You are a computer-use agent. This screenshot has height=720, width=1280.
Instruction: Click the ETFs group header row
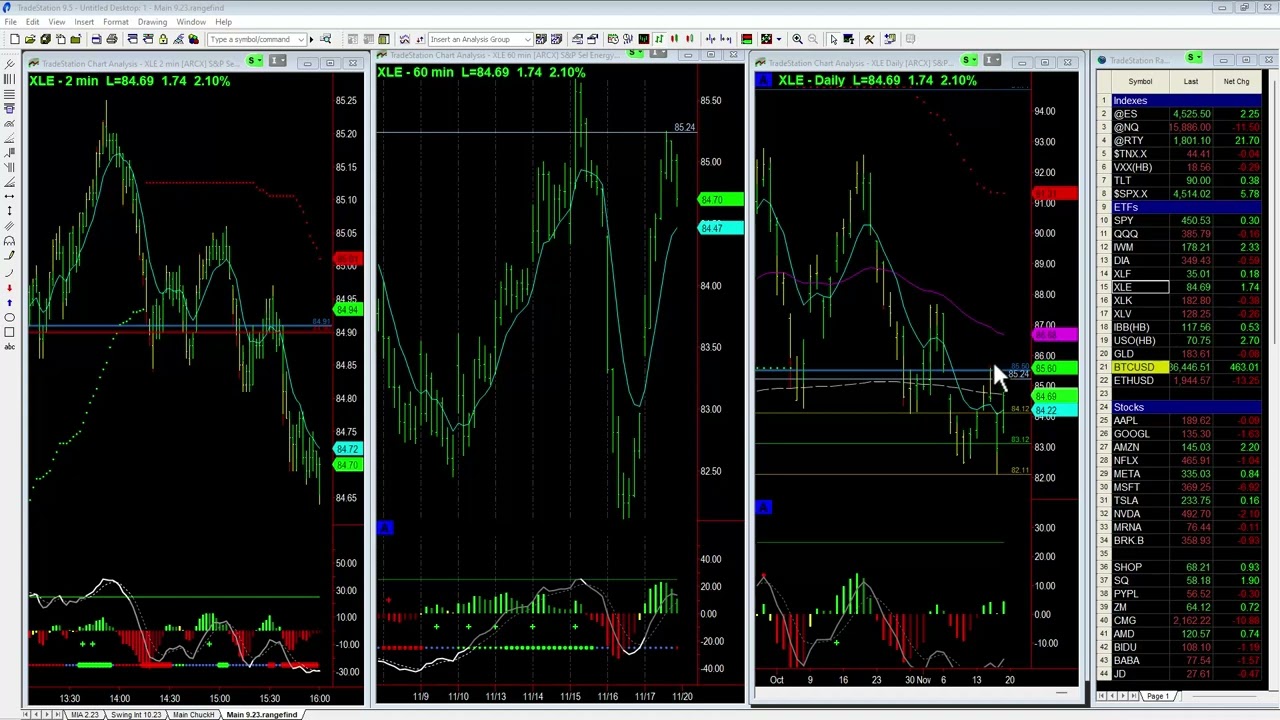(1186, 207)
